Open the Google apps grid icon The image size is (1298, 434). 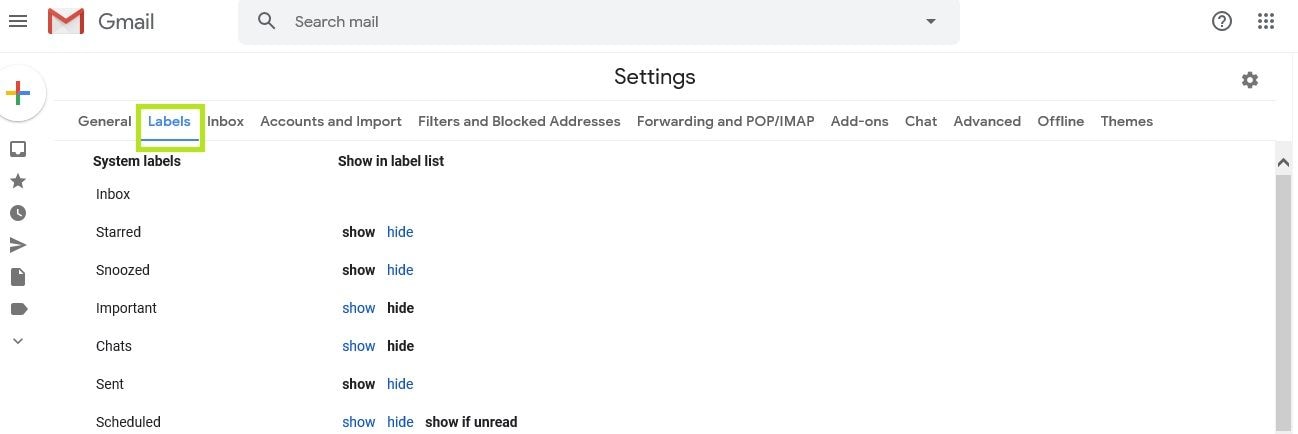coord(1266,21)
